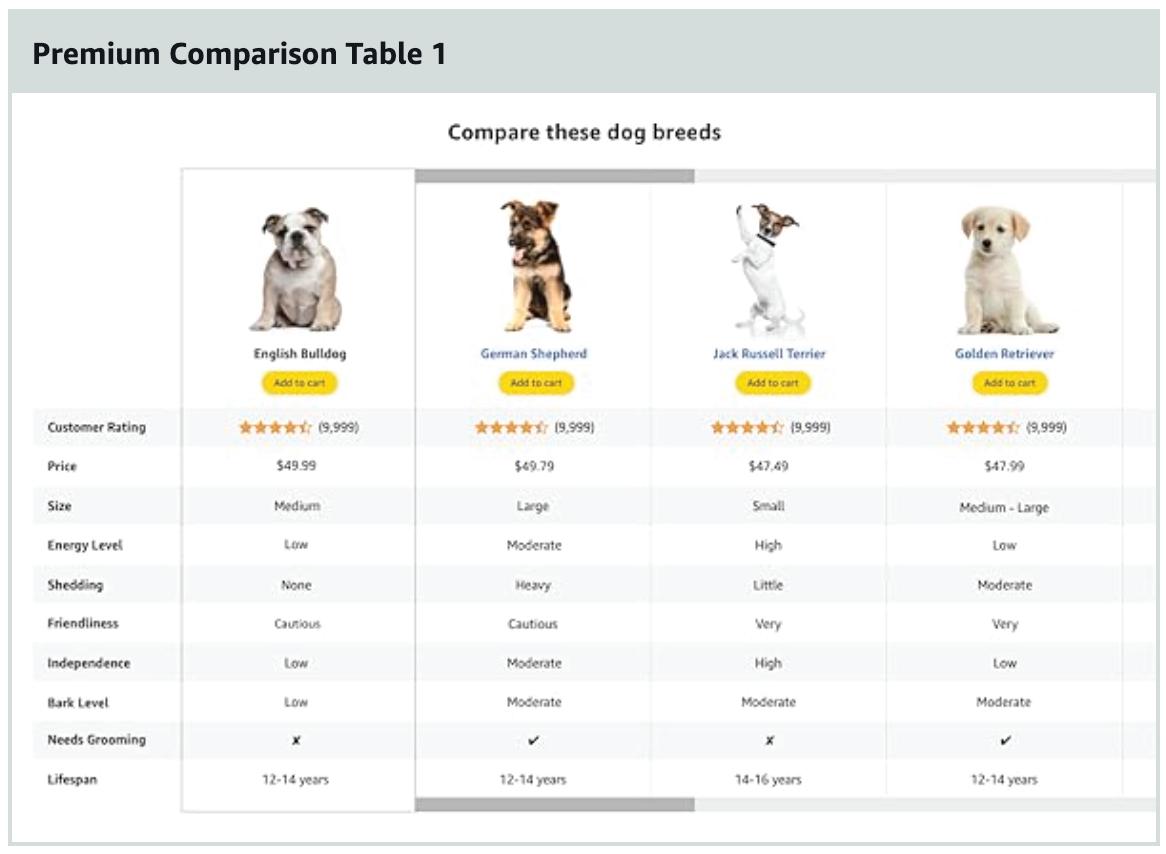1166x854 pixels.
Task: Click the top horizontal scrollbar thumb
Action: click(x=555, y=176)
